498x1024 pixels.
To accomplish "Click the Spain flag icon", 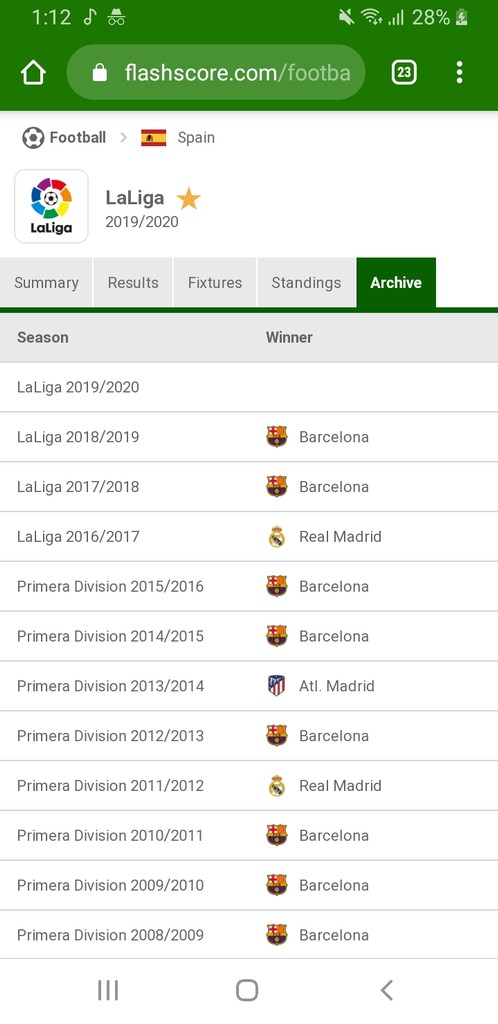I will pos(153,138).
